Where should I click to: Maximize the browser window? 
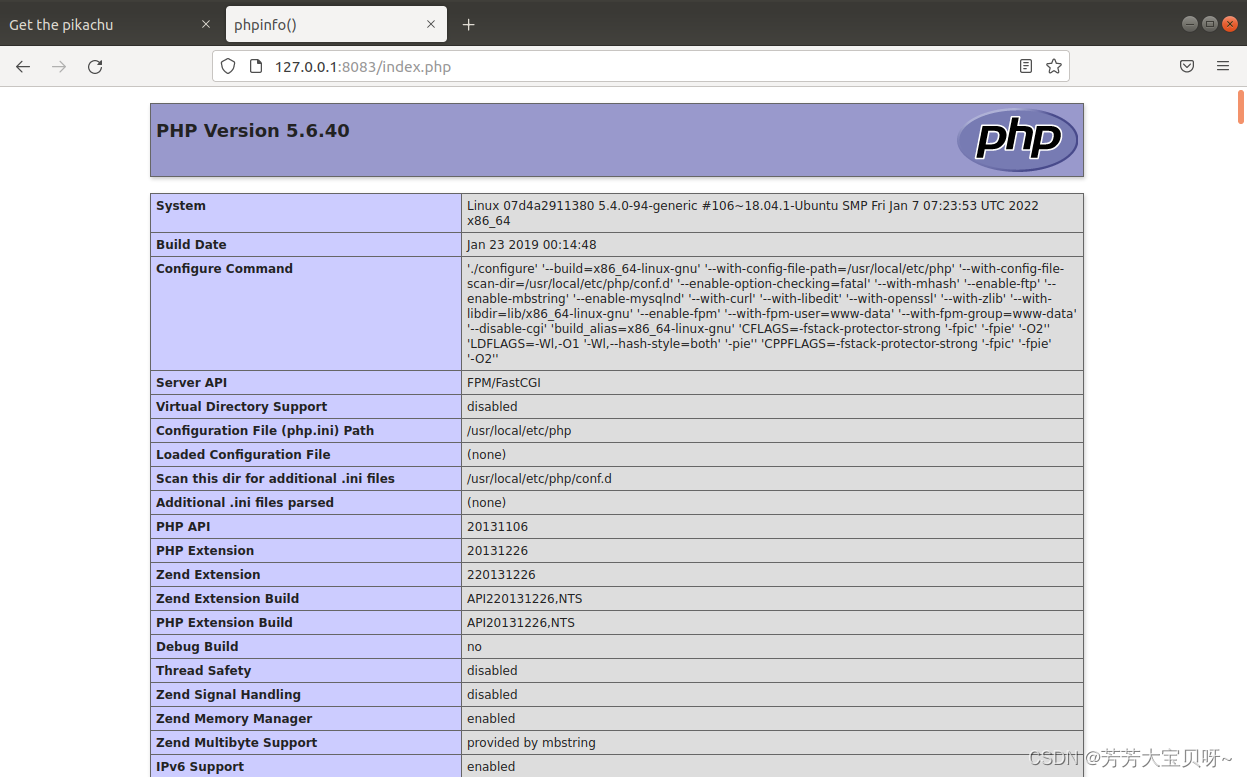click(1210, 24)
